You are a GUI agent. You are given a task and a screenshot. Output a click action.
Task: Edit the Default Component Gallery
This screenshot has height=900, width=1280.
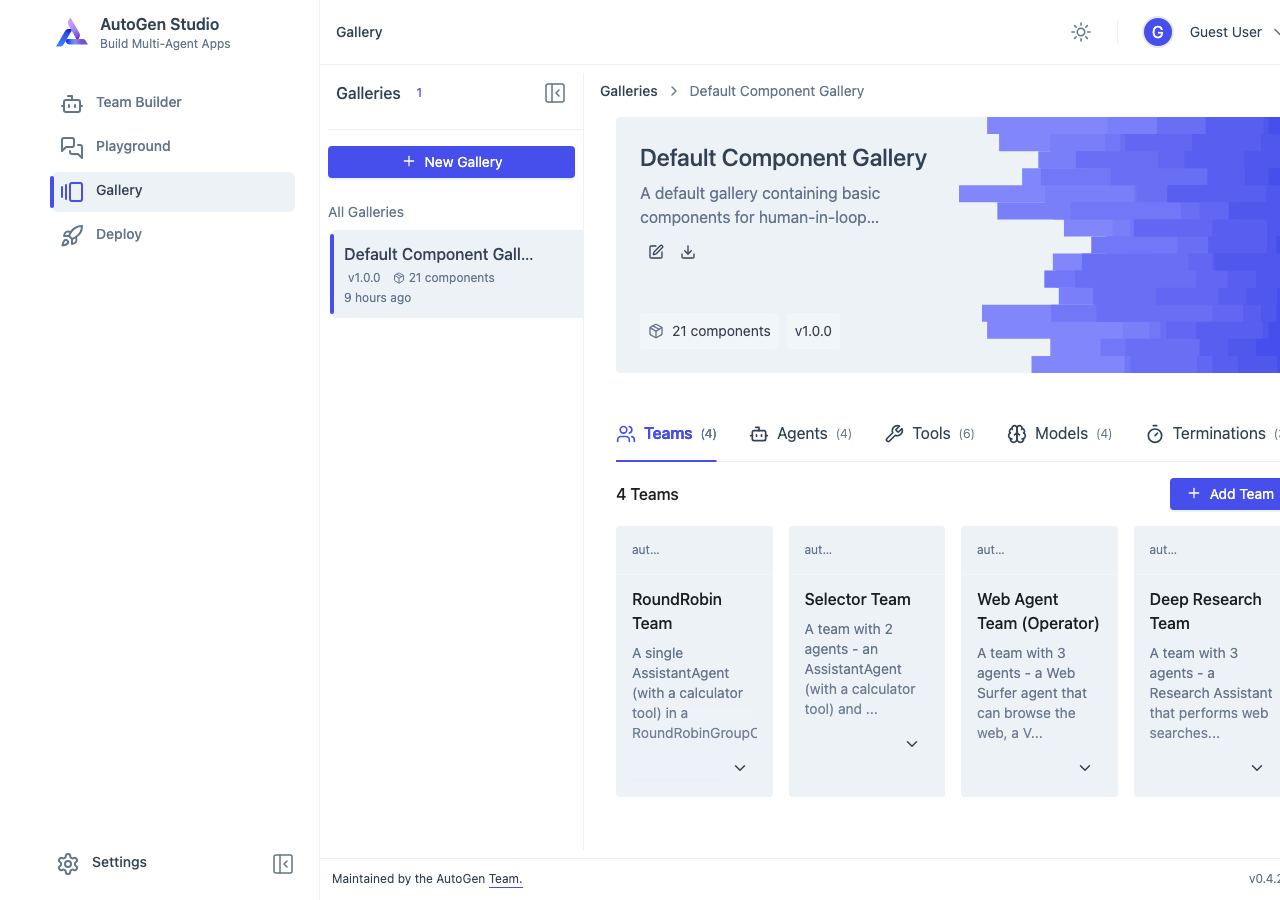[656, 252]
